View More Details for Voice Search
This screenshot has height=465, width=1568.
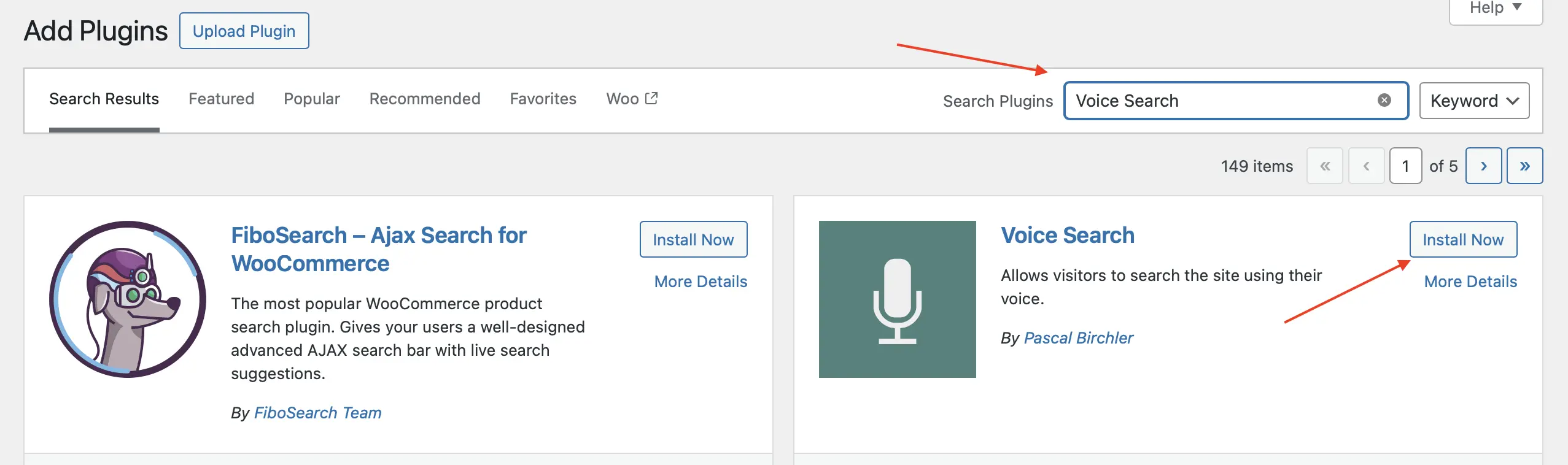coord(1470,282)
